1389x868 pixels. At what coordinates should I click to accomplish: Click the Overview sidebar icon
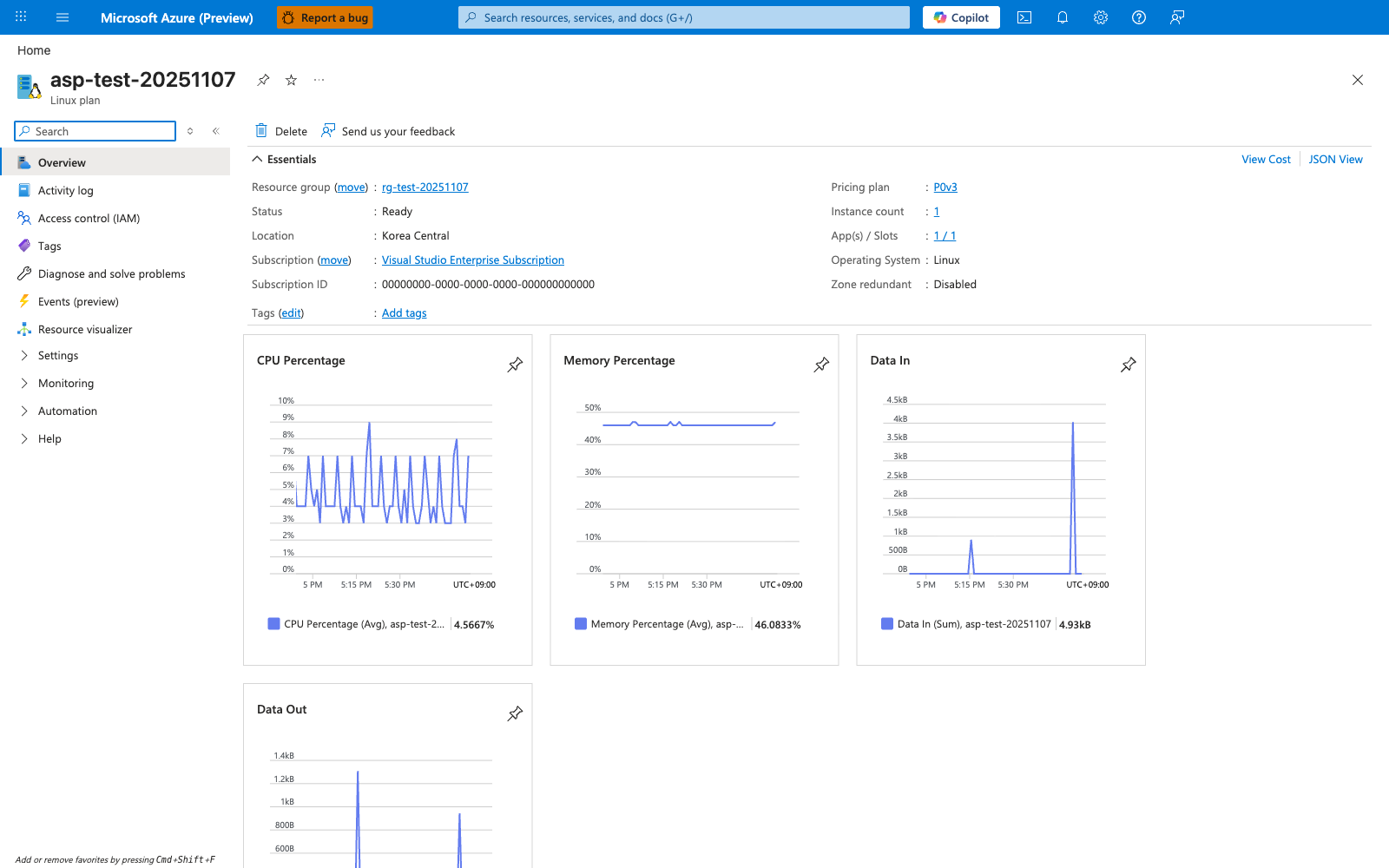tap(24, 162)
